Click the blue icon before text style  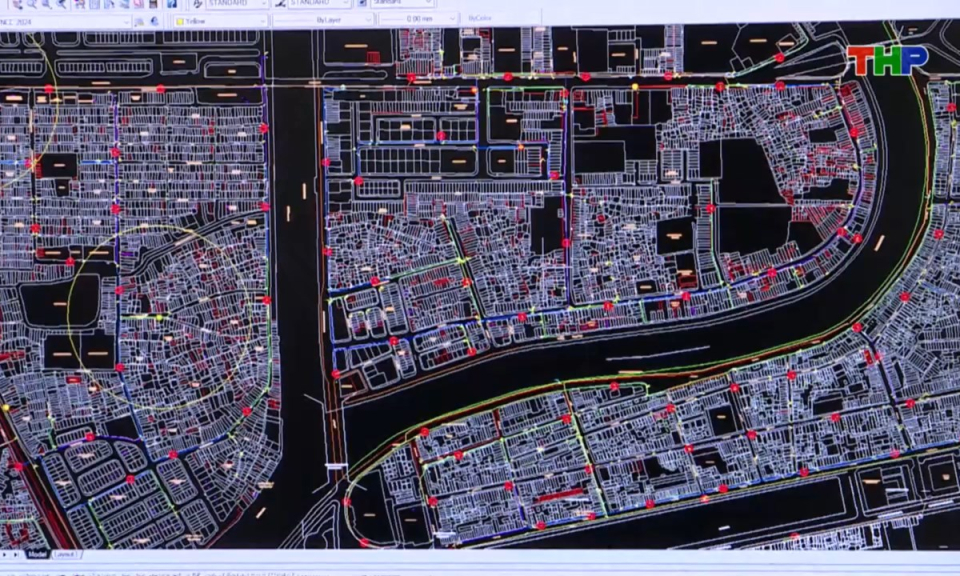point(172,4)
